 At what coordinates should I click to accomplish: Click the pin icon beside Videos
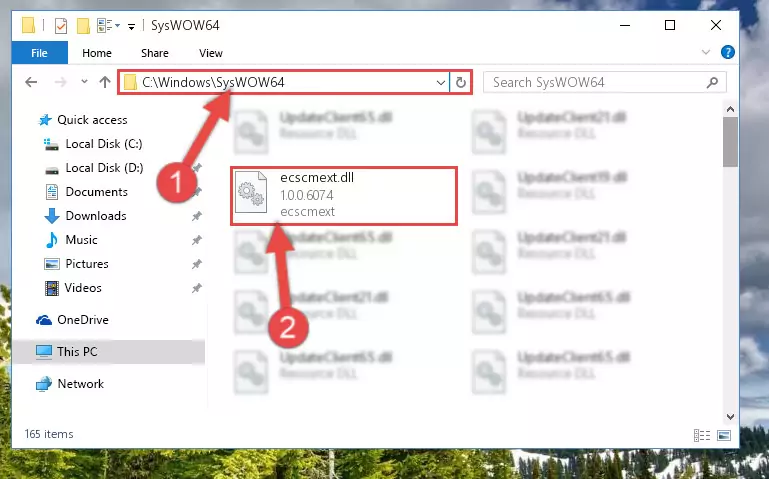[x=197, y=288]
